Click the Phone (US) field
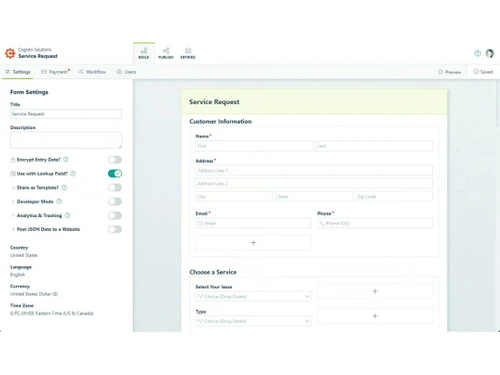The height and width of the screenshot is (375, 500). (375, 223)
